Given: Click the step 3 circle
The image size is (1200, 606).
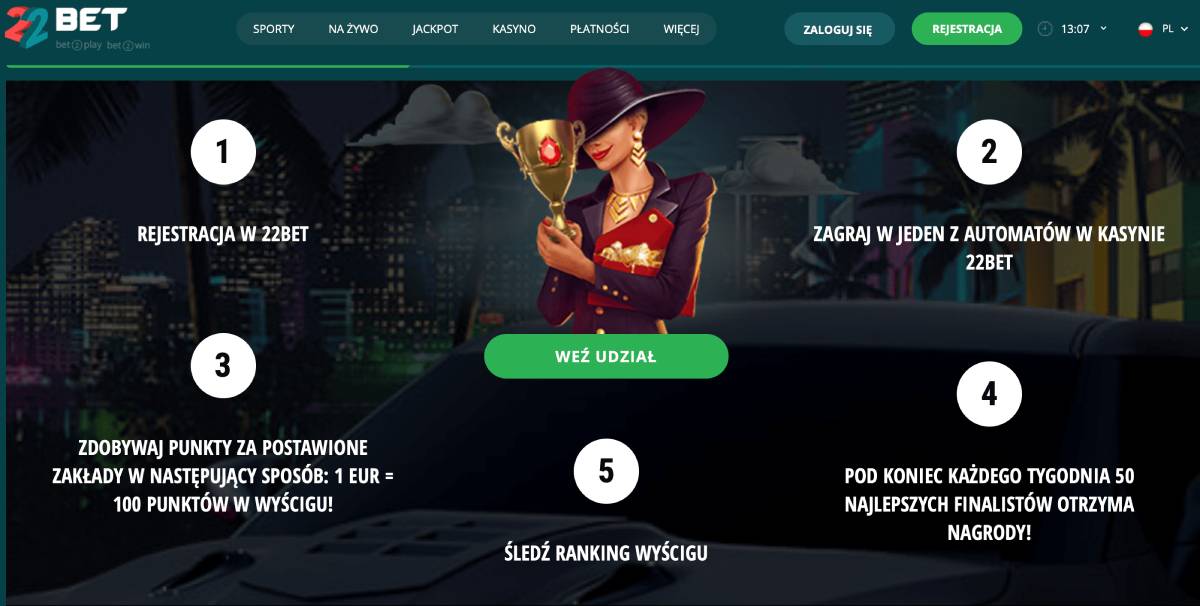Looking at the screenshot, I should tap(223, 366).
